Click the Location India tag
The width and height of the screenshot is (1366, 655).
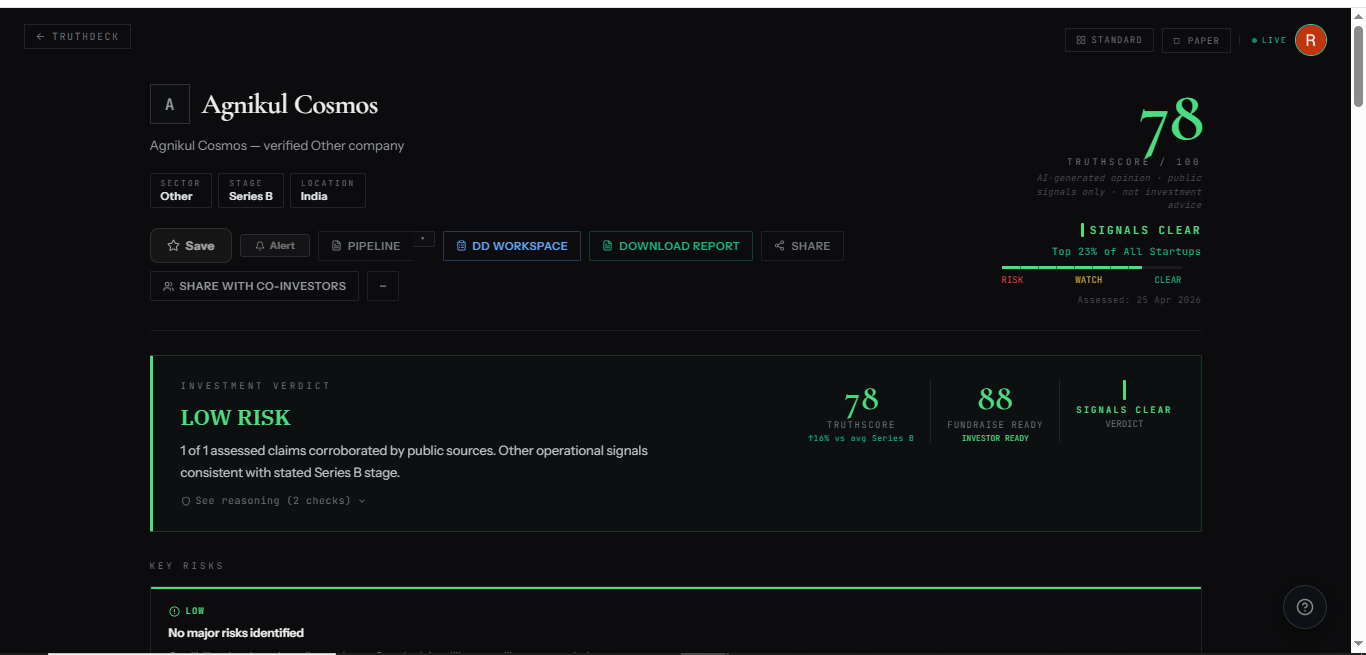327,190
